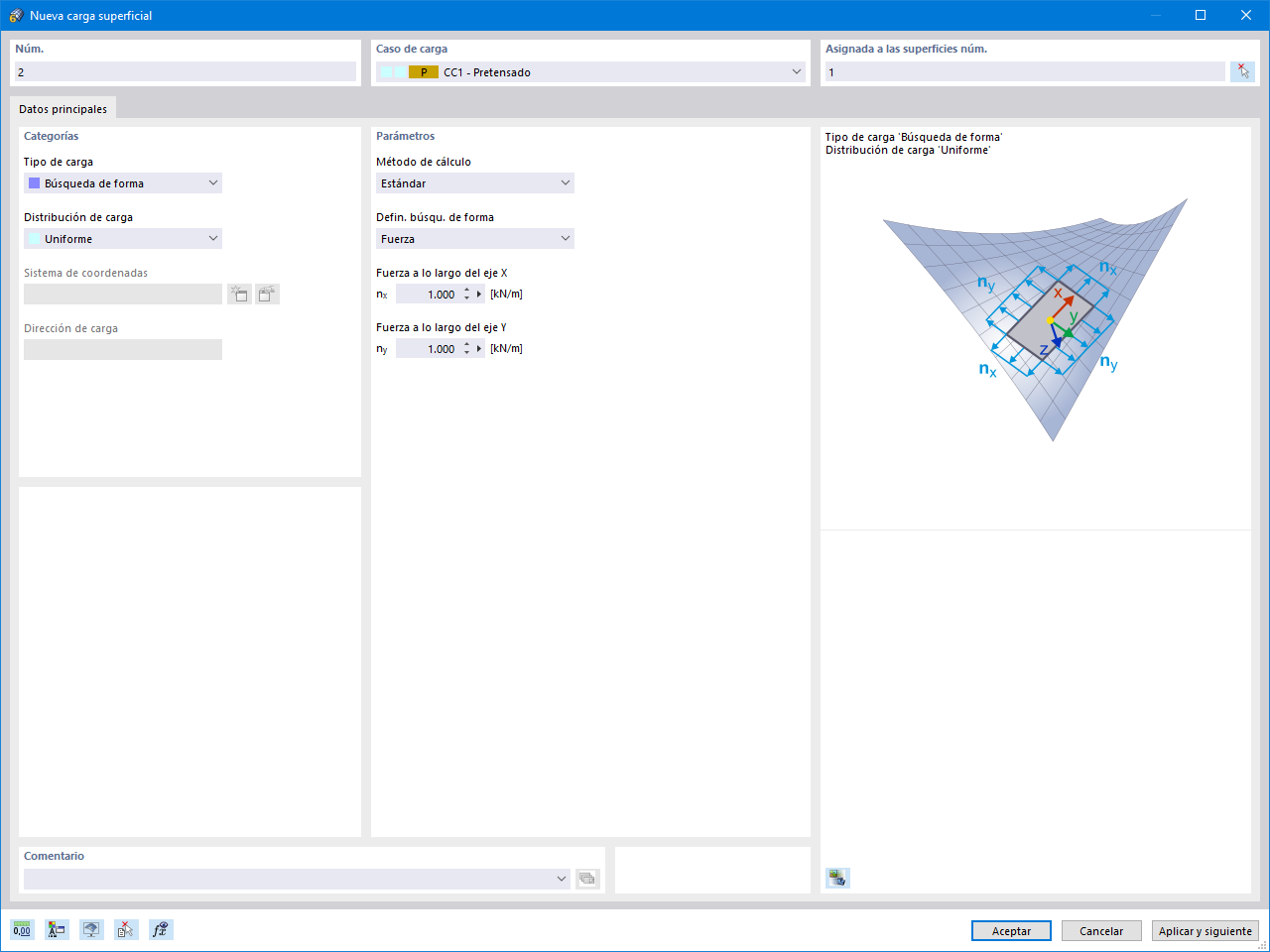
Task: Click the form-finding surface preview image
Action: tap(1036, 319)
